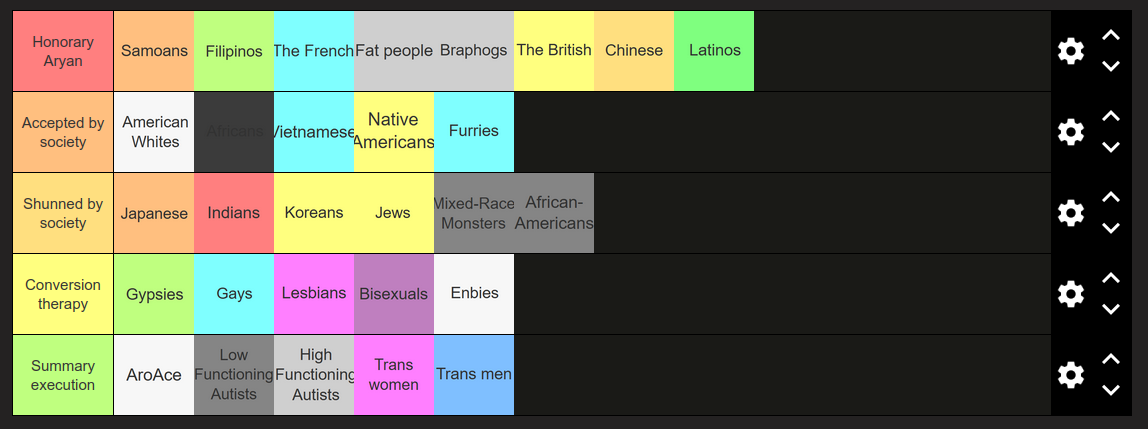The width and height of the screenshot is (1148, 429).
Task: Move 'Accepted by society' row up
Action: pos(1110,116)
